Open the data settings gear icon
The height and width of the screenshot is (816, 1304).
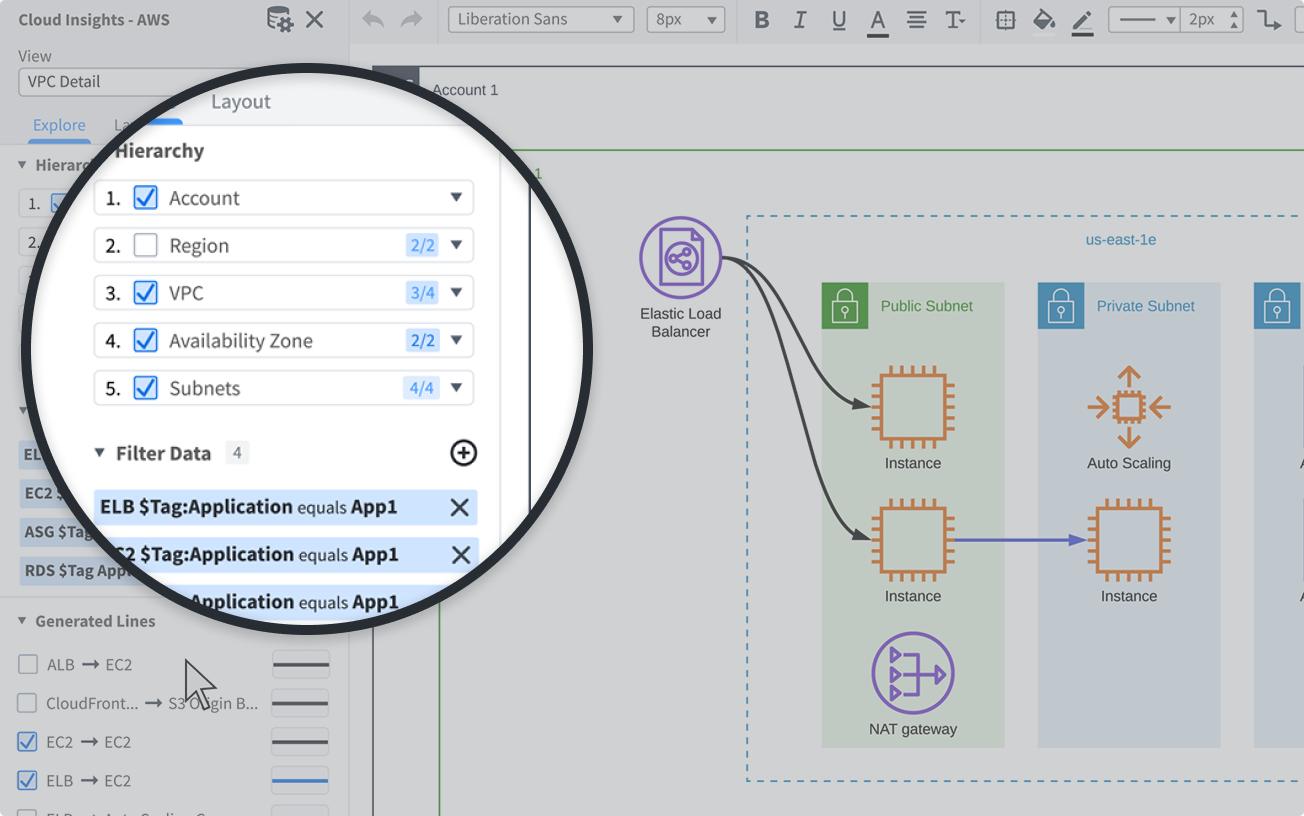point(280,19)
